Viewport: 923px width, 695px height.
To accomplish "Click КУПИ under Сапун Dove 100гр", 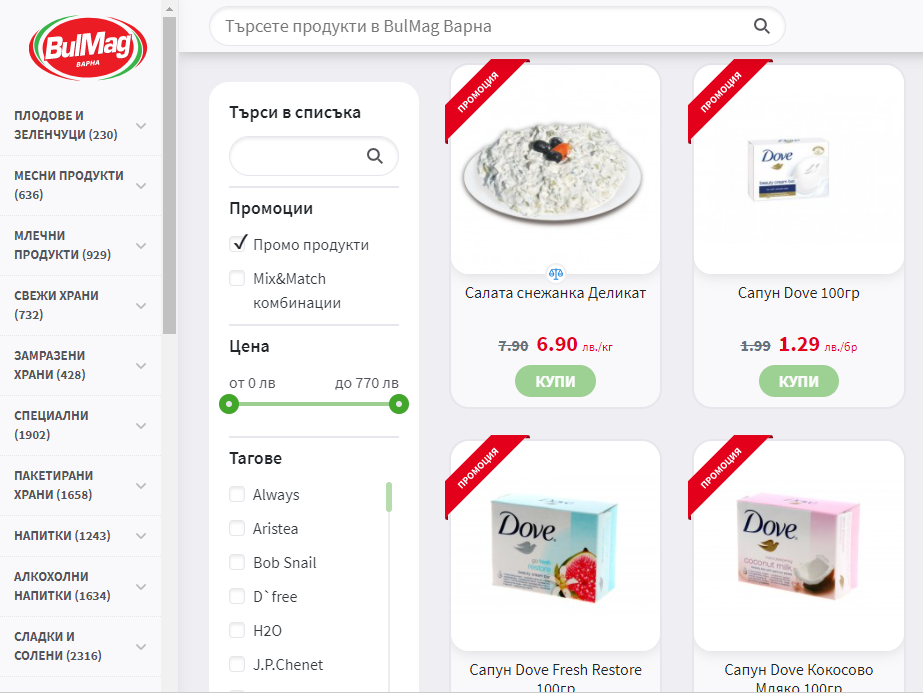I will (x=799, y=381).
